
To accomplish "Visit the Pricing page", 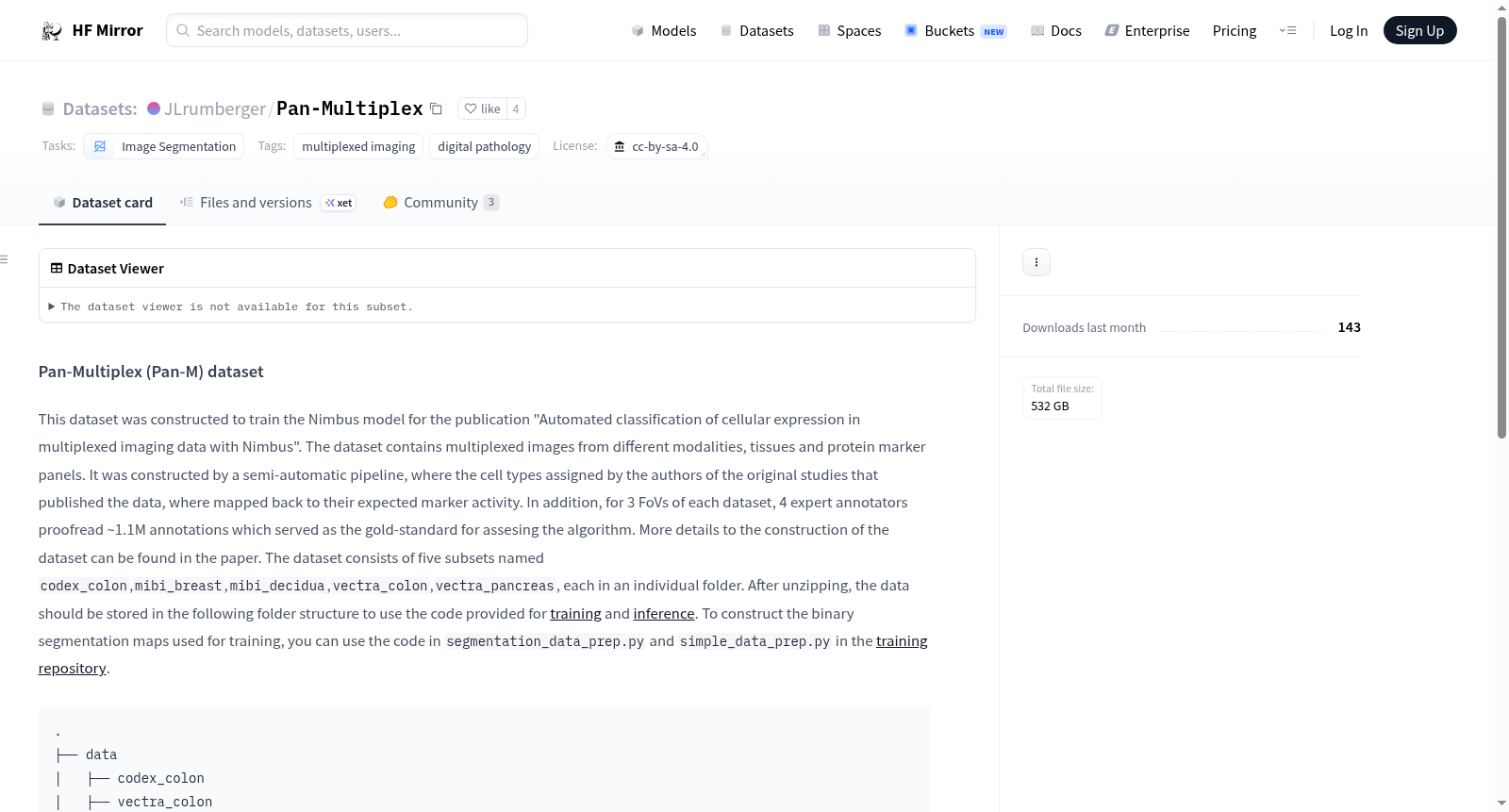I will point(1235,31).
